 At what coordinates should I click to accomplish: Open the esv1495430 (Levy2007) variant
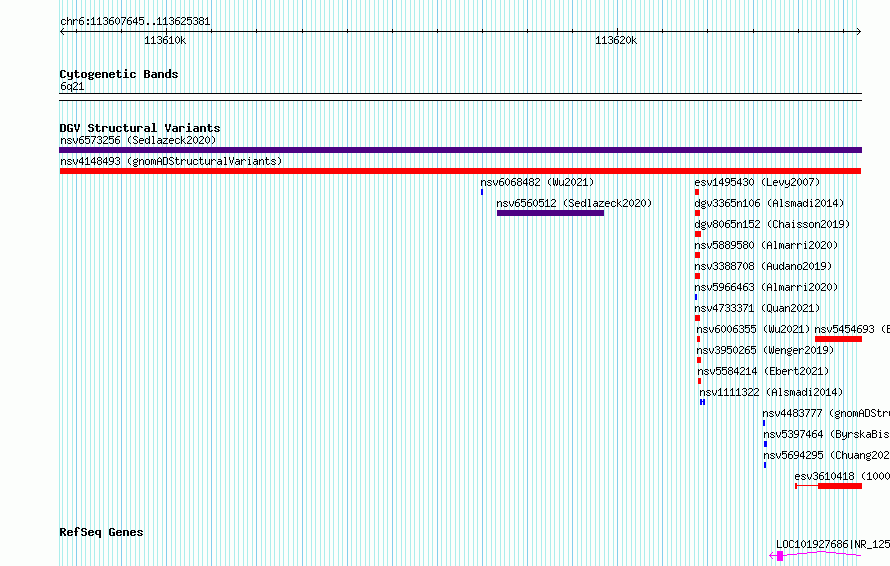[x=757, y=182]
